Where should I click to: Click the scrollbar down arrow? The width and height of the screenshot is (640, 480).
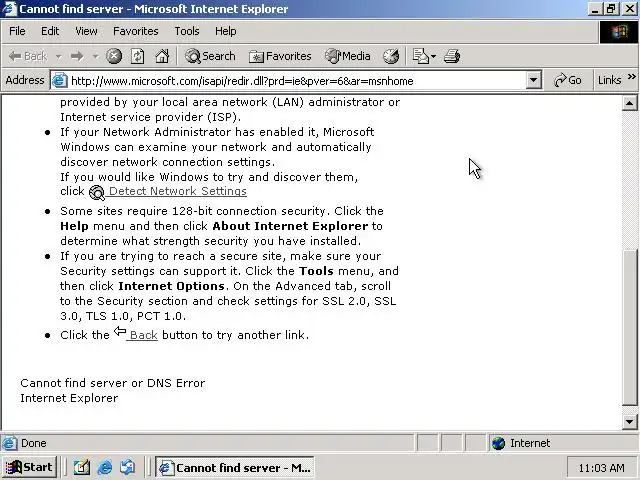629,422
